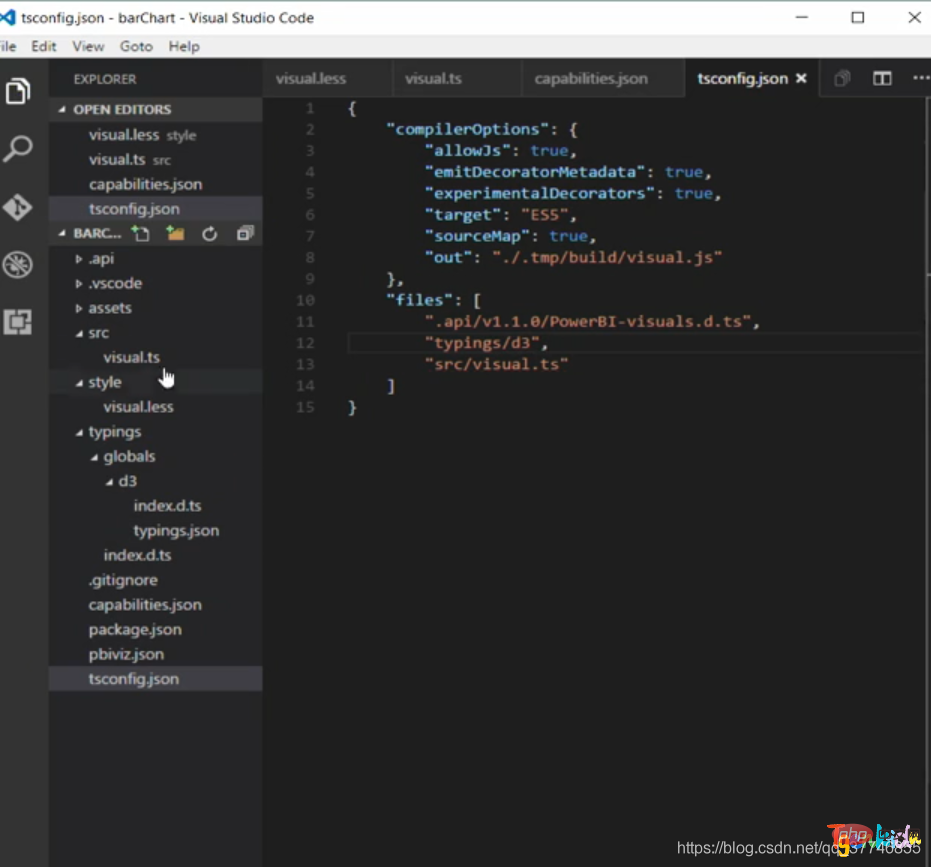
Task: Click the New Folder icon in explorer
Action: [x=175, y=233]
